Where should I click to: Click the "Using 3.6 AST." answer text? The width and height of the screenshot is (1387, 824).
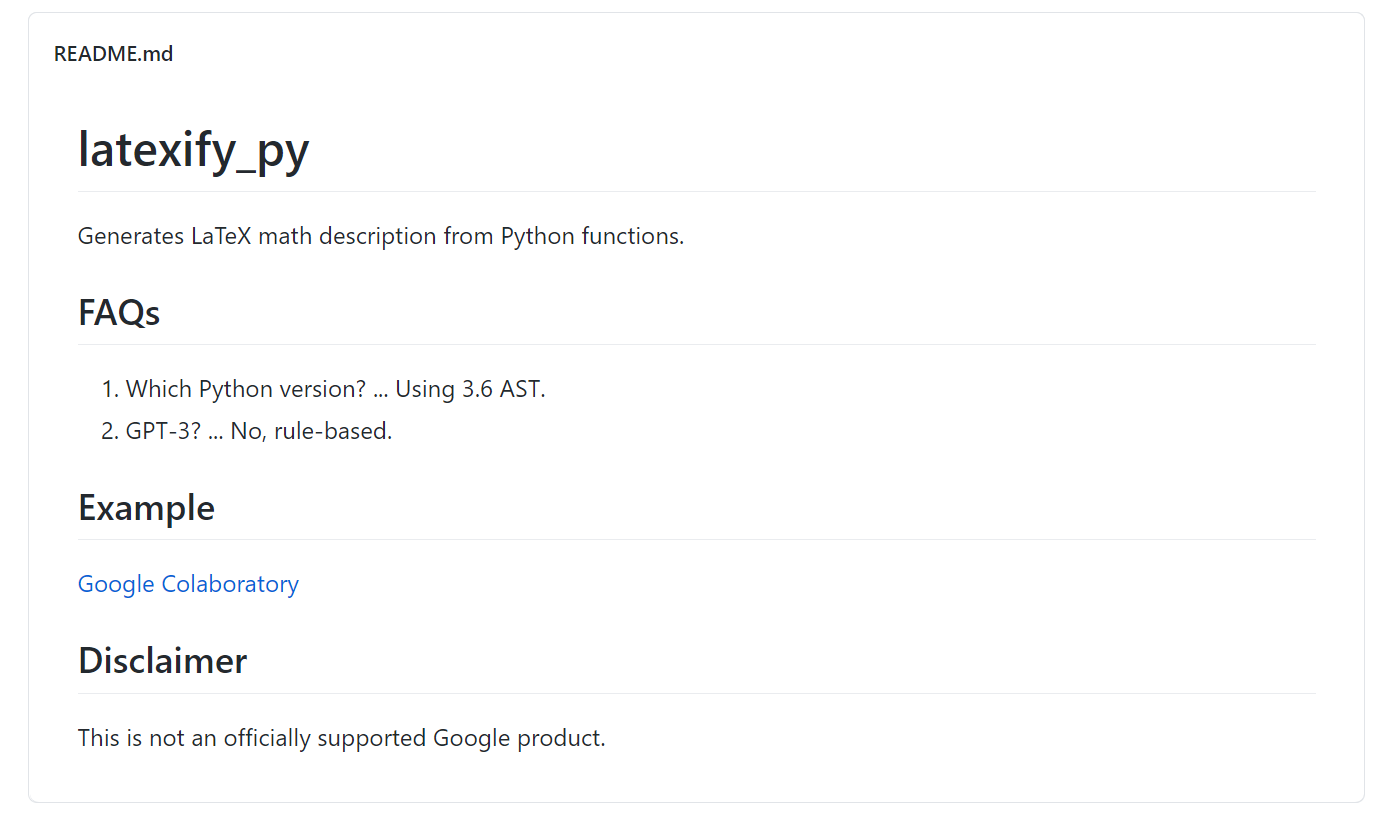[x=470, y=389]
